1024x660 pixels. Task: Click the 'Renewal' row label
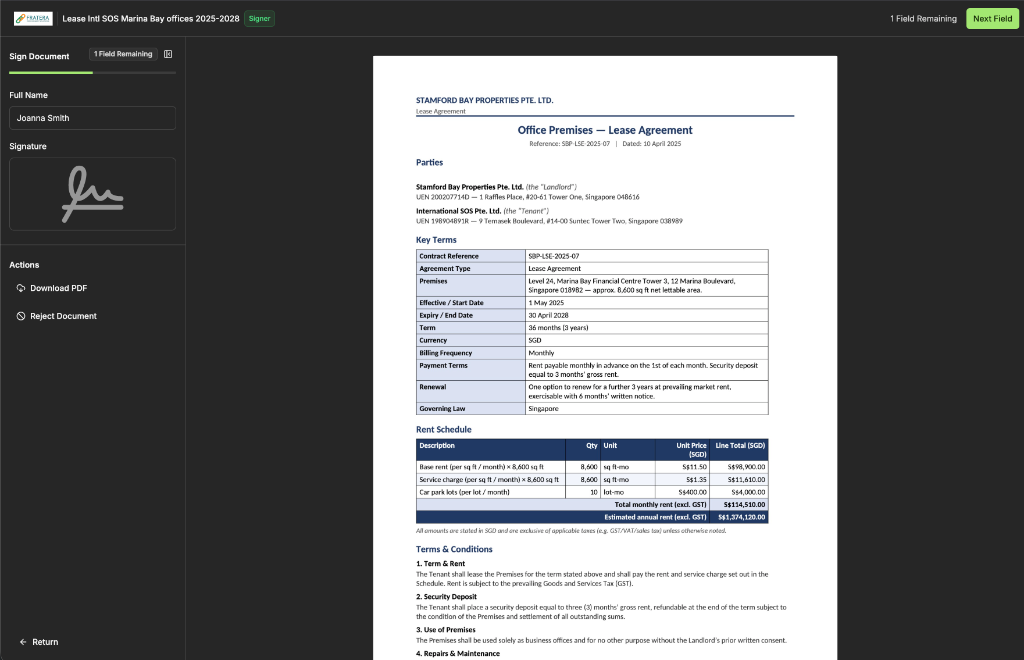tap(432, 387)
